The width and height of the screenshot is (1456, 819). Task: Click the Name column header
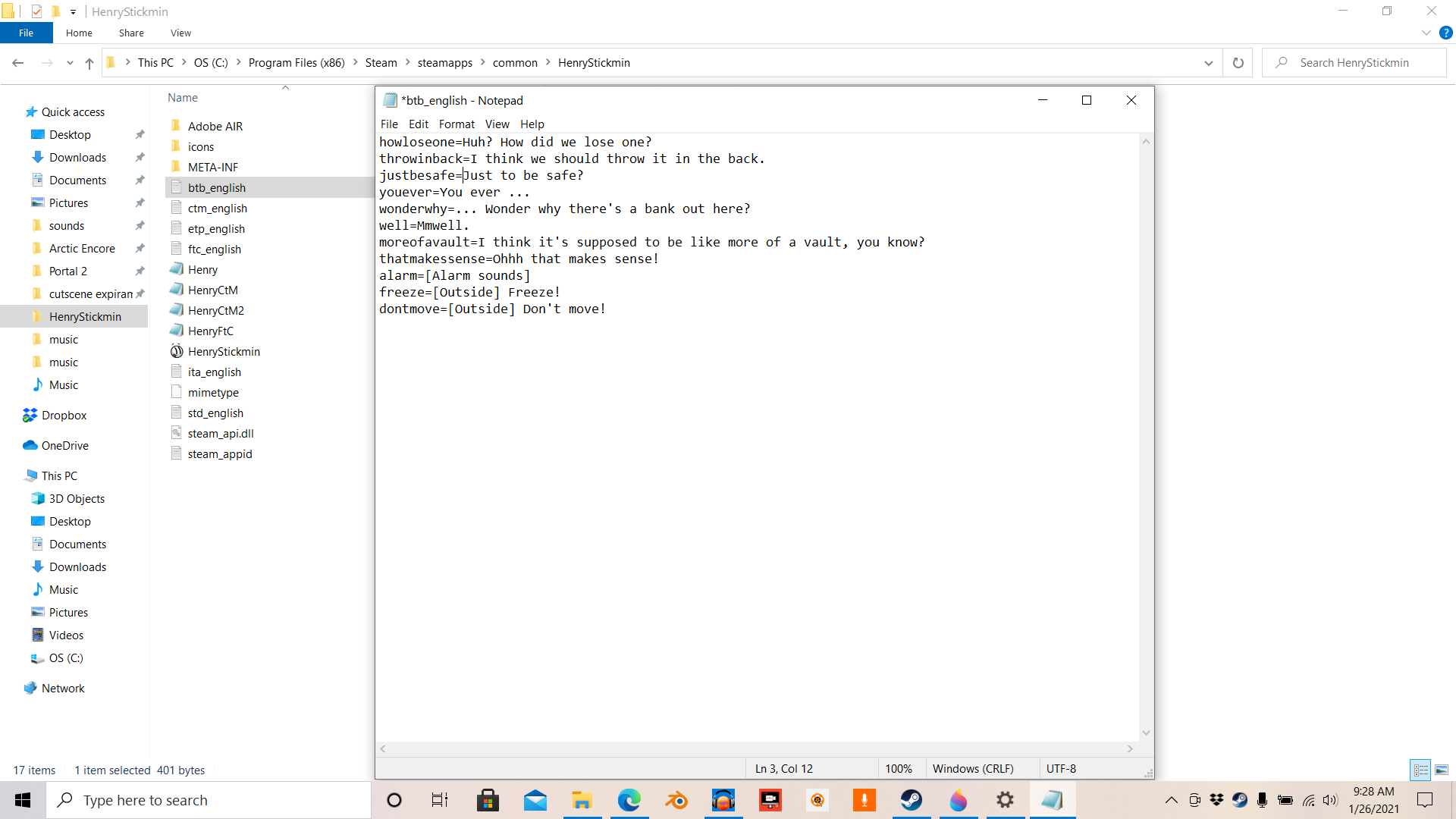point(183,98)
